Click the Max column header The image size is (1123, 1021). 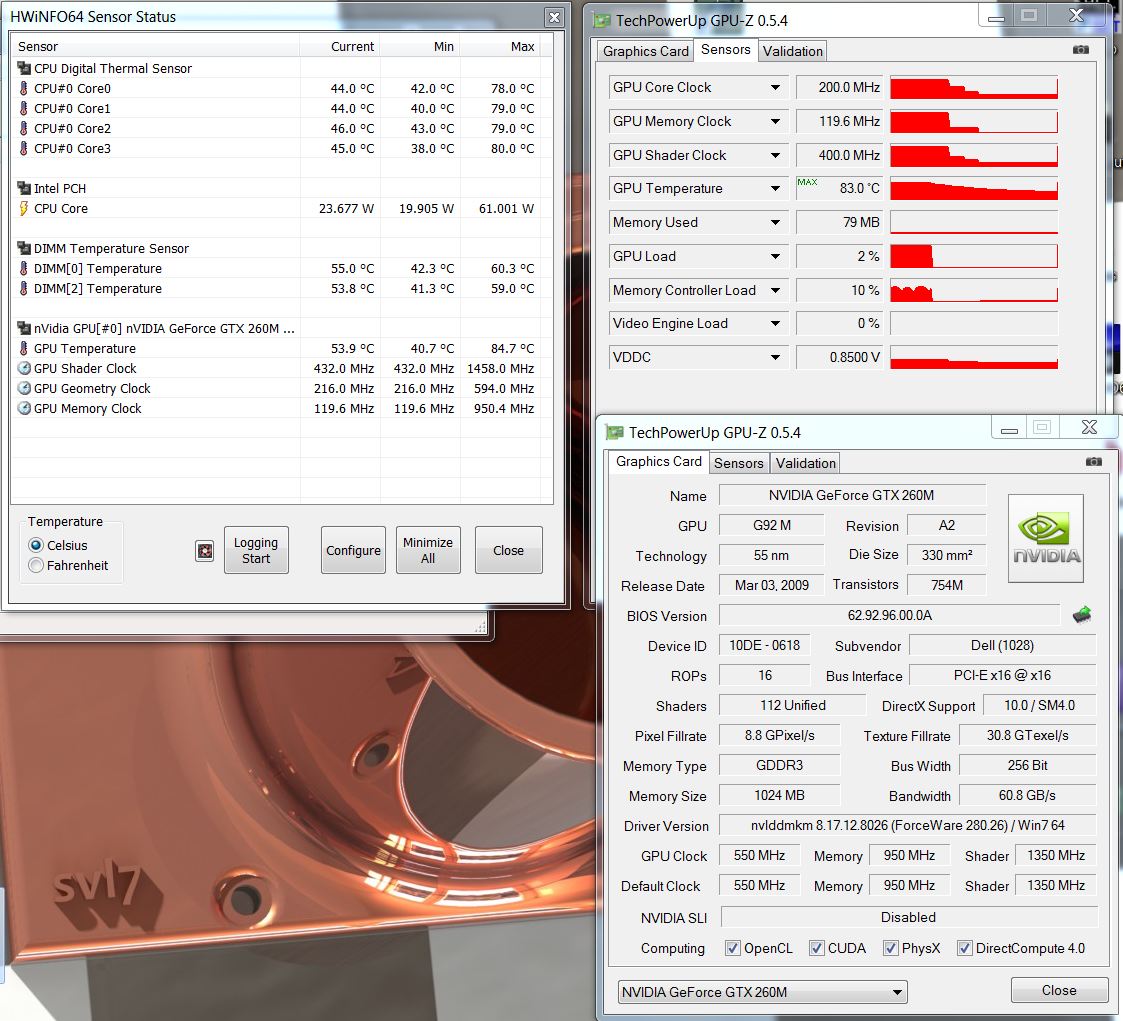(500, 47)
